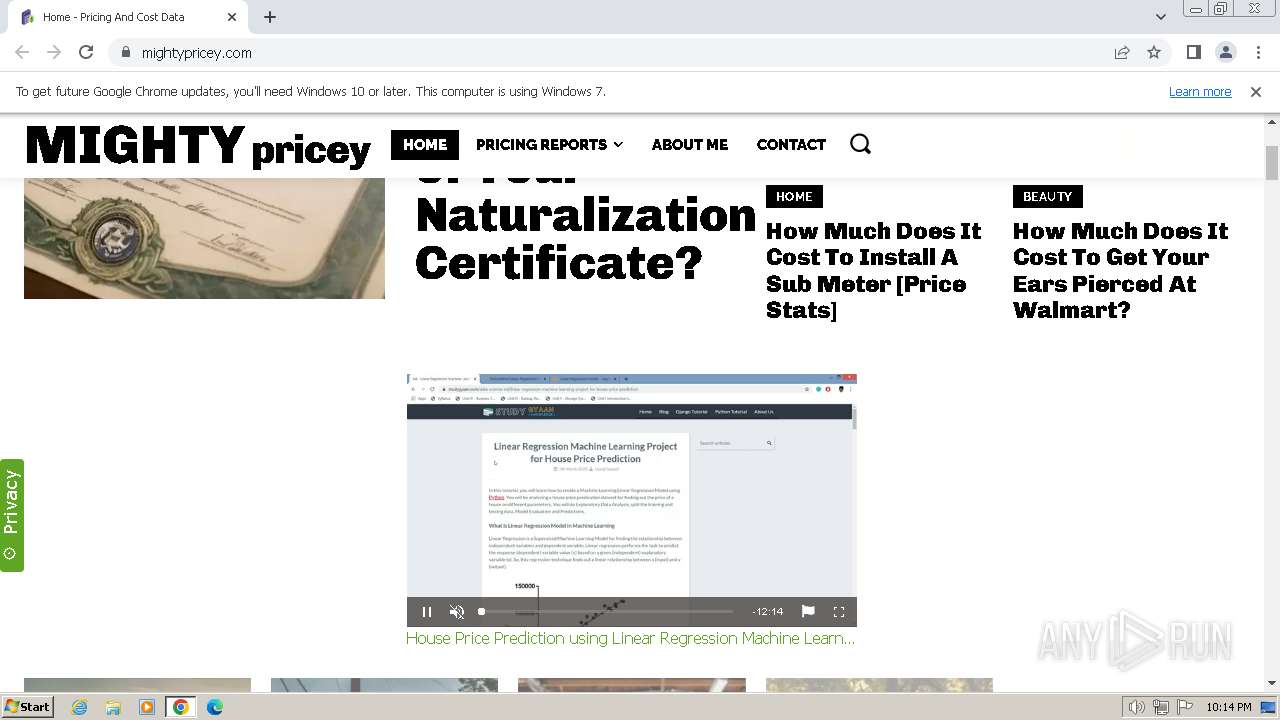The width and height of the screenshot is (1280, 720).
Task: Open the site search magnifier icon
Action: click(860, 144)
